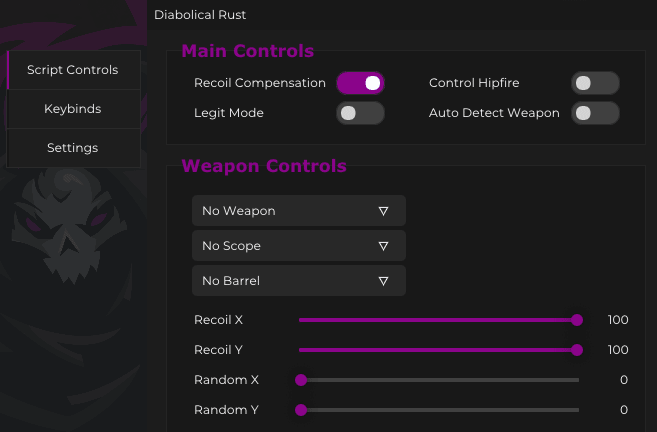Open the Keybinds tab
Image resolution: width=657 pixels, height=432 pixels.
tap(73, 109)
